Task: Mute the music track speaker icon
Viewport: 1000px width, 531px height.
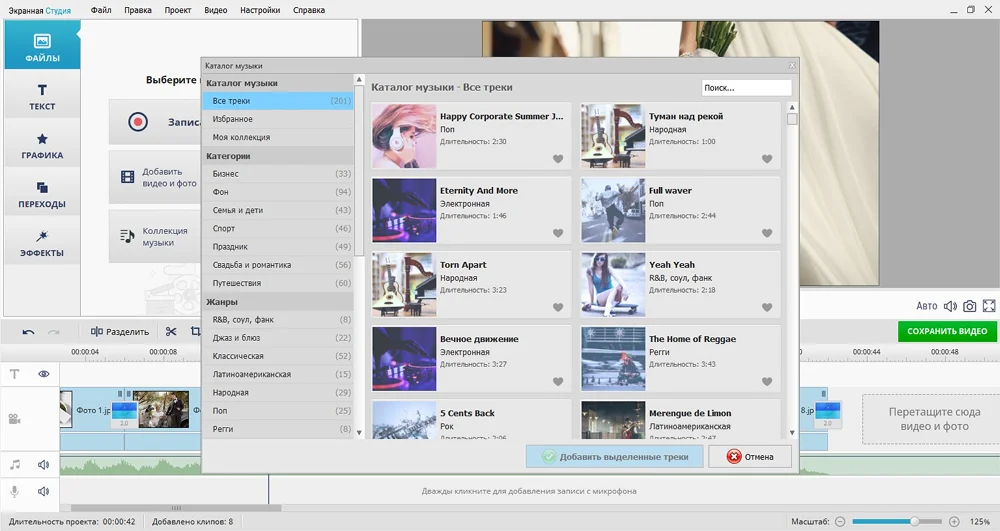Action: (44, 465)
